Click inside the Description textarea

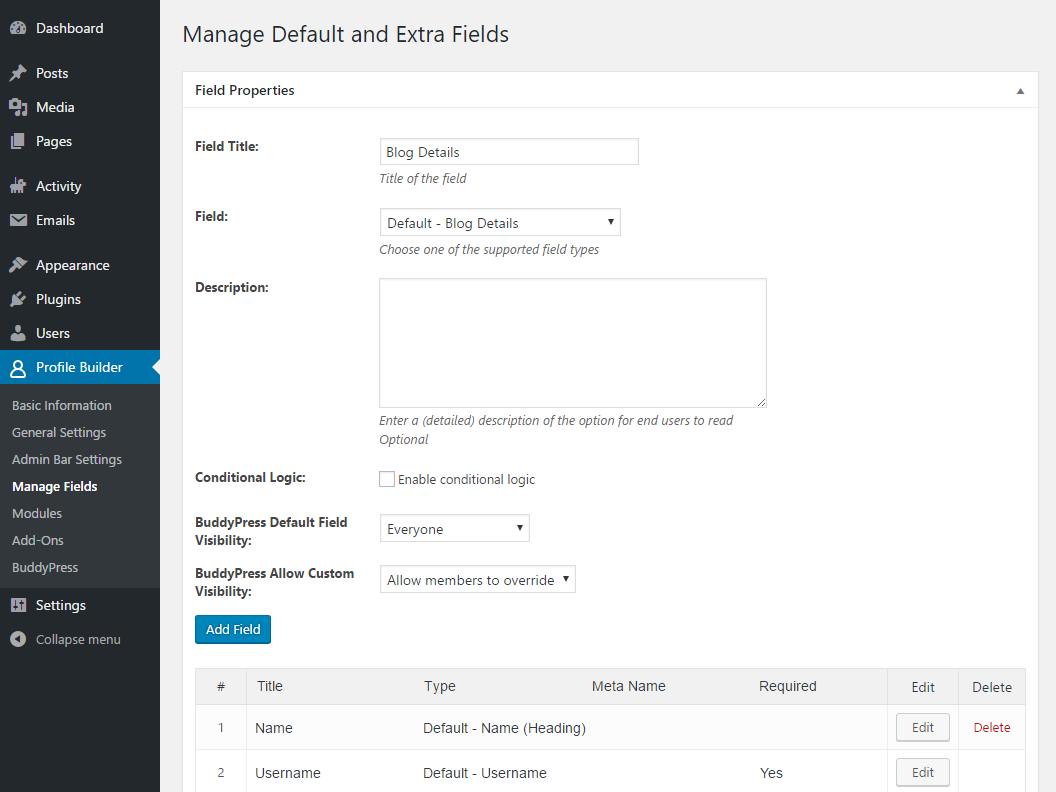(x=572, y=343)
